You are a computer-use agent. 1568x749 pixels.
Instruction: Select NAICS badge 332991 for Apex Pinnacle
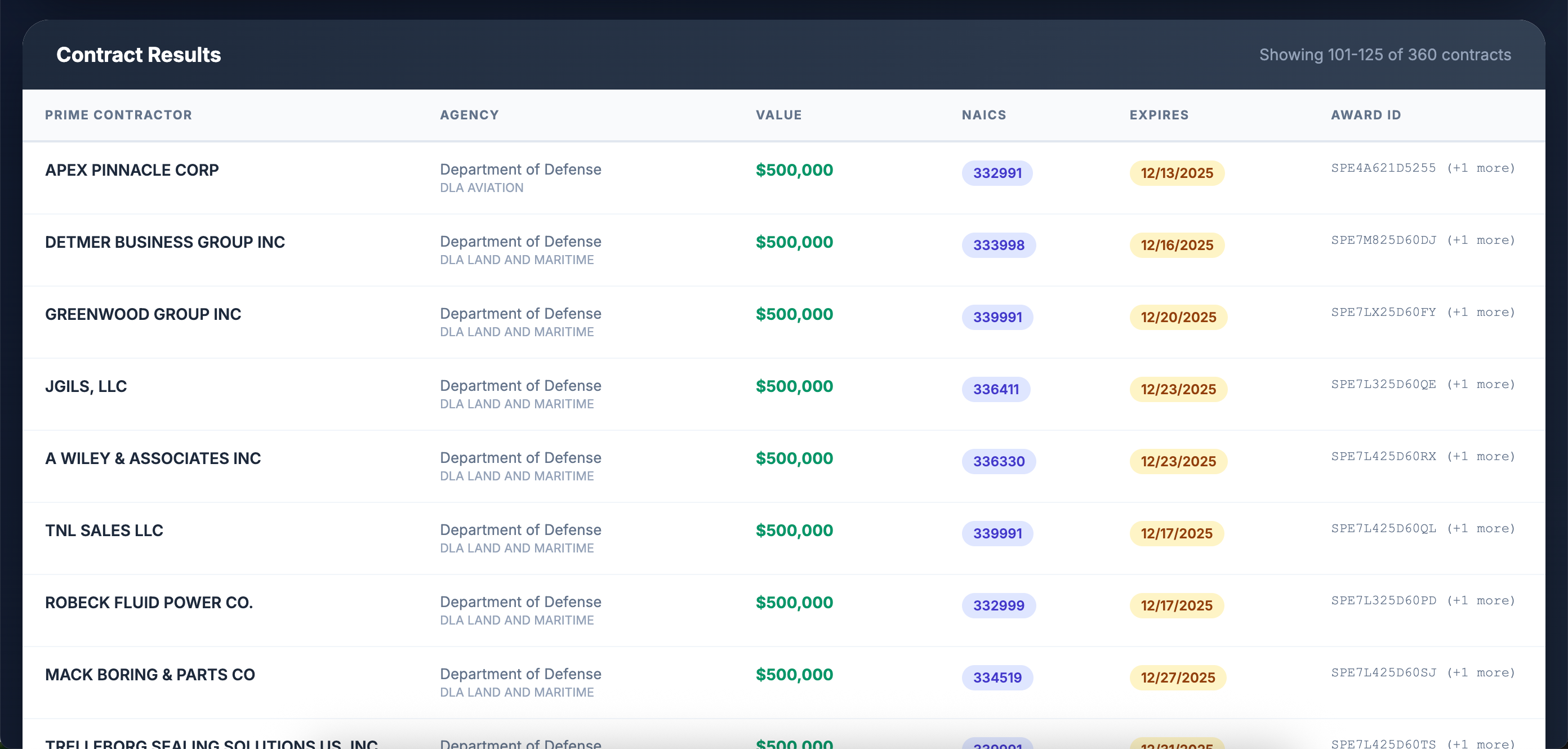996,173
